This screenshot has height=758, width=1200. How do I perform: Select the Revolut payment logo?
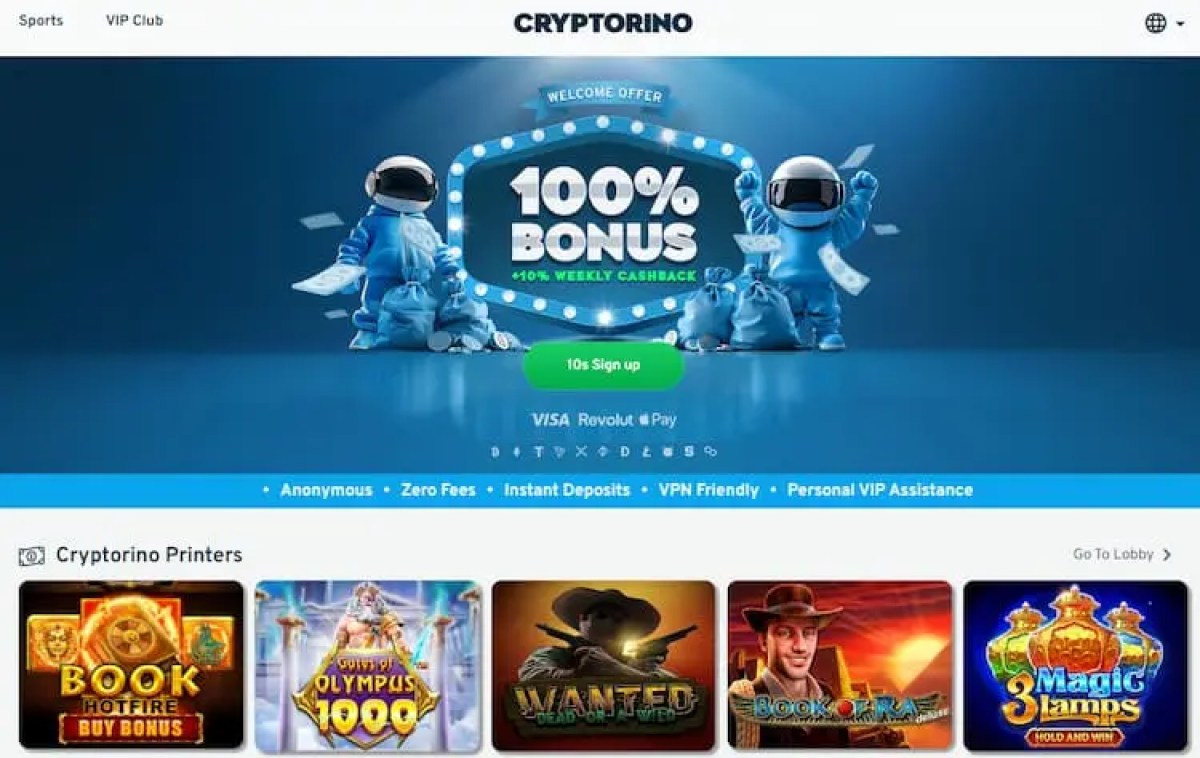pos(606,420)
